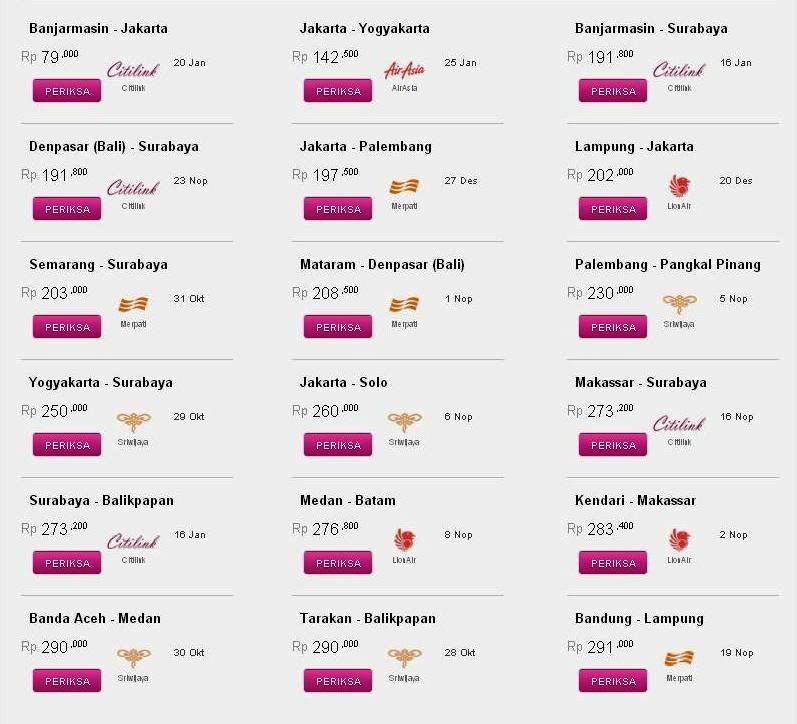Click PERIKSA for the Jakarta - Yogyakarta flight
This screenshot has width=797, height=724.
pyautogui.click(x=338, y=91)
